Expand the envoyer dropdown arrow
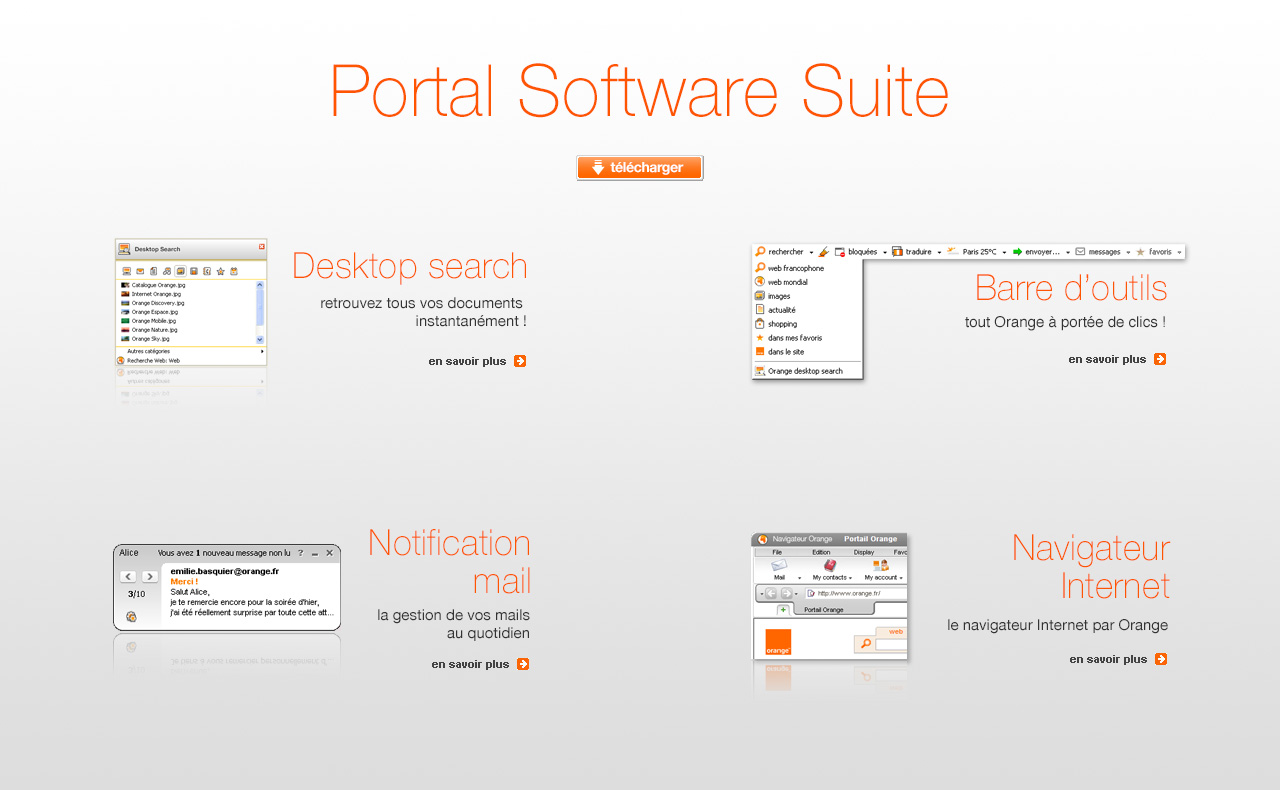The height and width of the screenshot is (790, 1280). [x=1067, y=253]
